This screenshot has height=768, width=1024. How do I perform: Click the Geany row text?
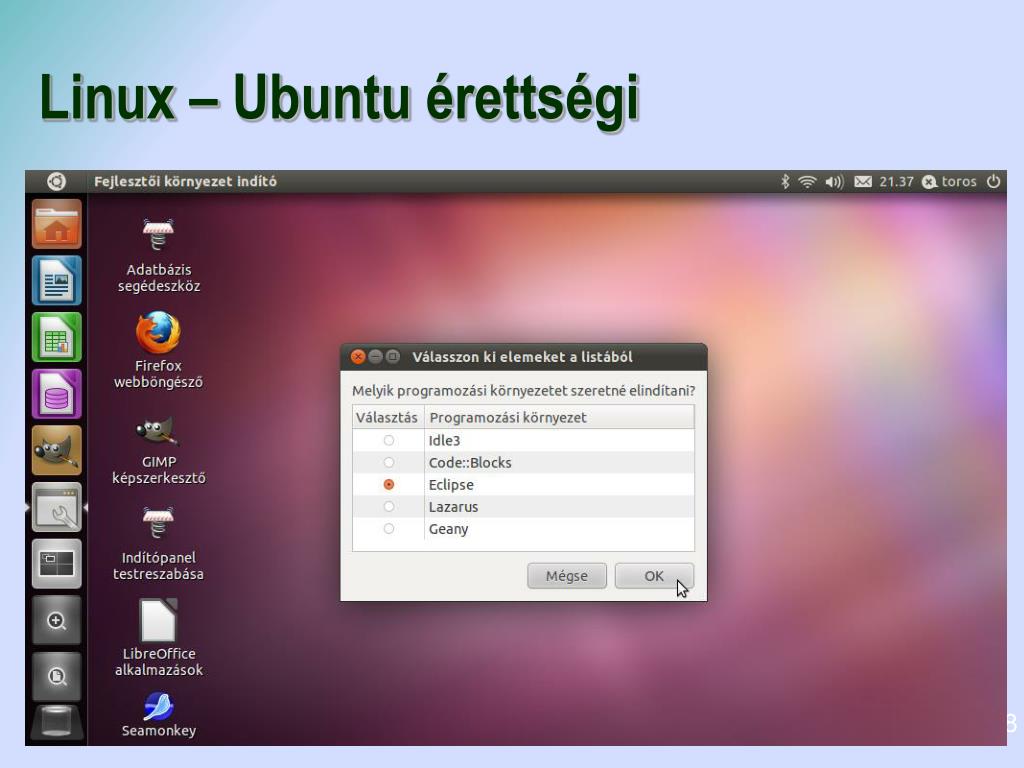click(x=448, y=529)
